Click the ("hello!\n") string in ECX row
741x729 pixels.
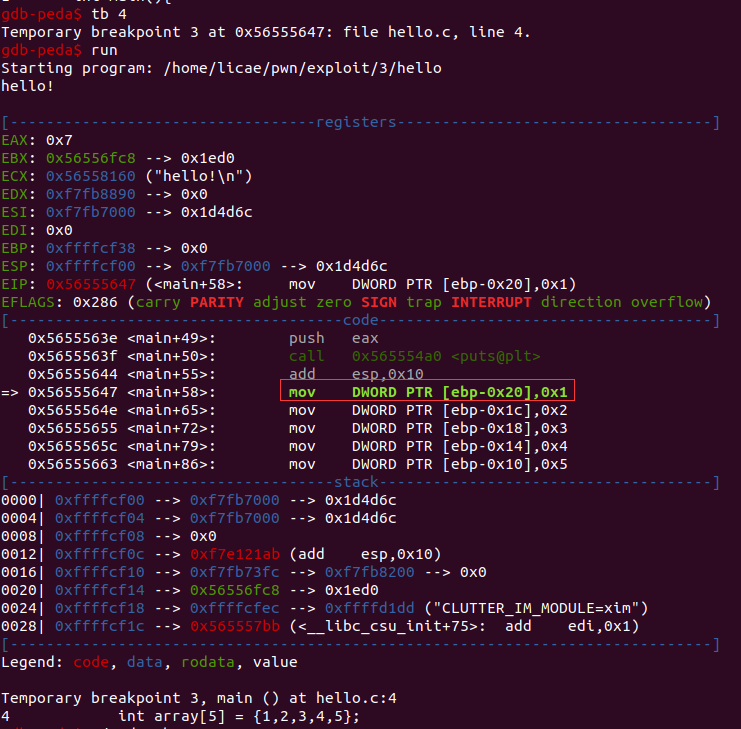(x=199, y=176)
